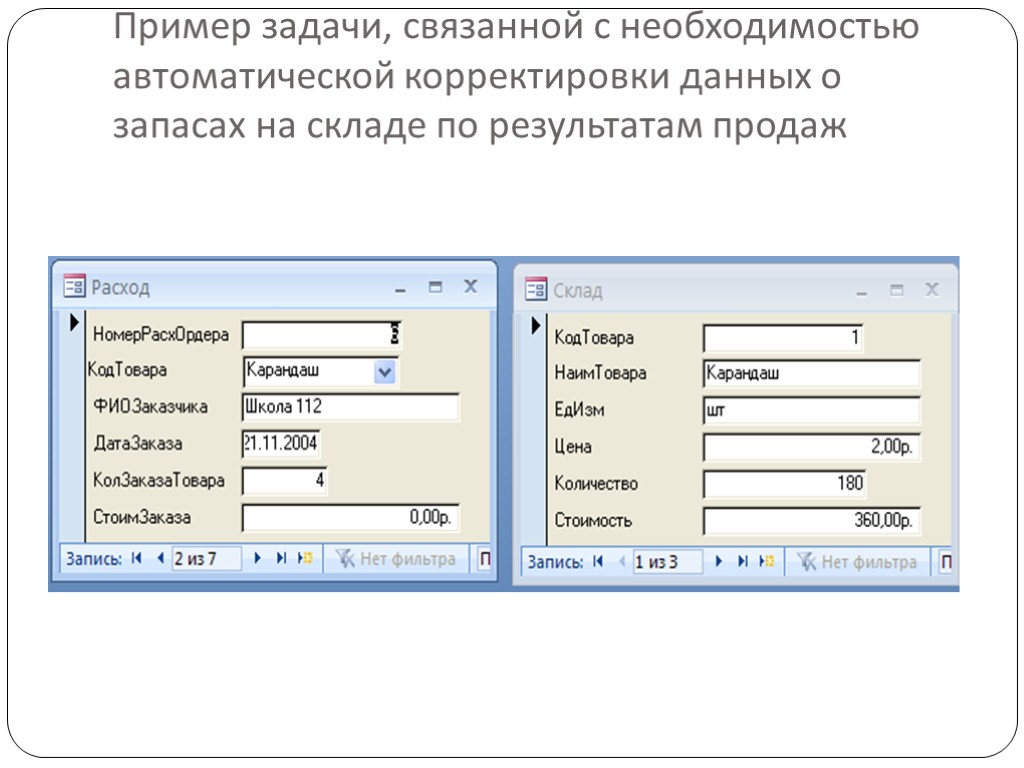Viewport: 1024px width, 768px height.
Task: Click the КодТовара field in Склад form
Action: 782,338
